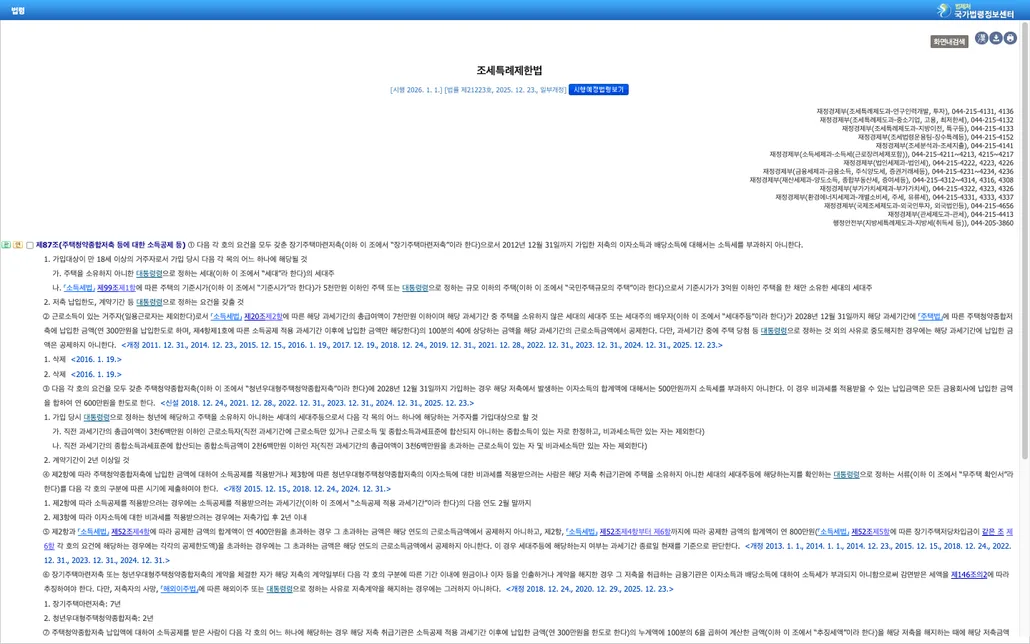1030x644 pixels.
Task: Open the 제20조제2항 link
Action: pyautogui.click(x=263, y=317)
